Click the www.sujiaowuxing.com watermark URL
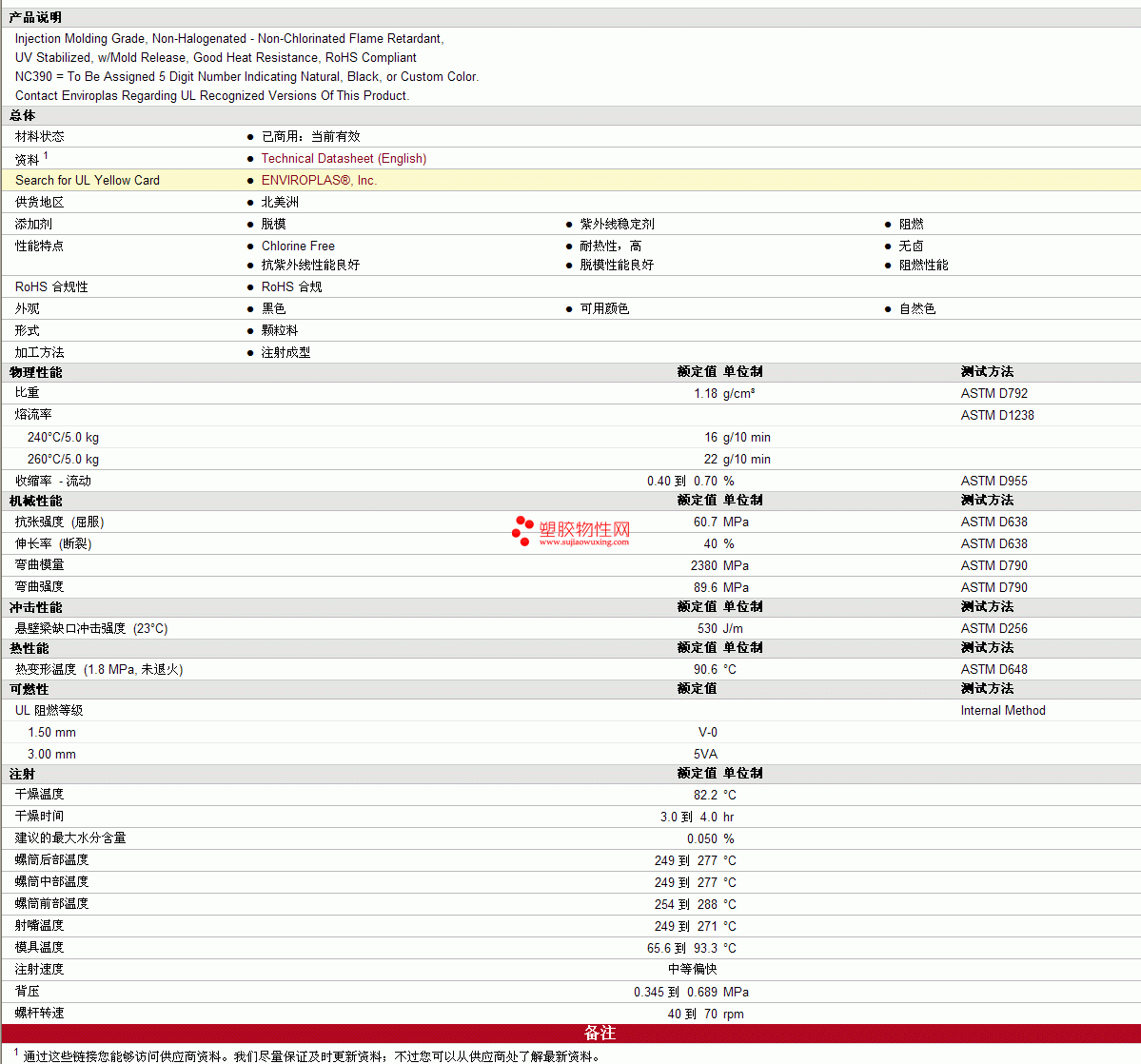Viewport: 1141px width, 1064px height. 583,542
